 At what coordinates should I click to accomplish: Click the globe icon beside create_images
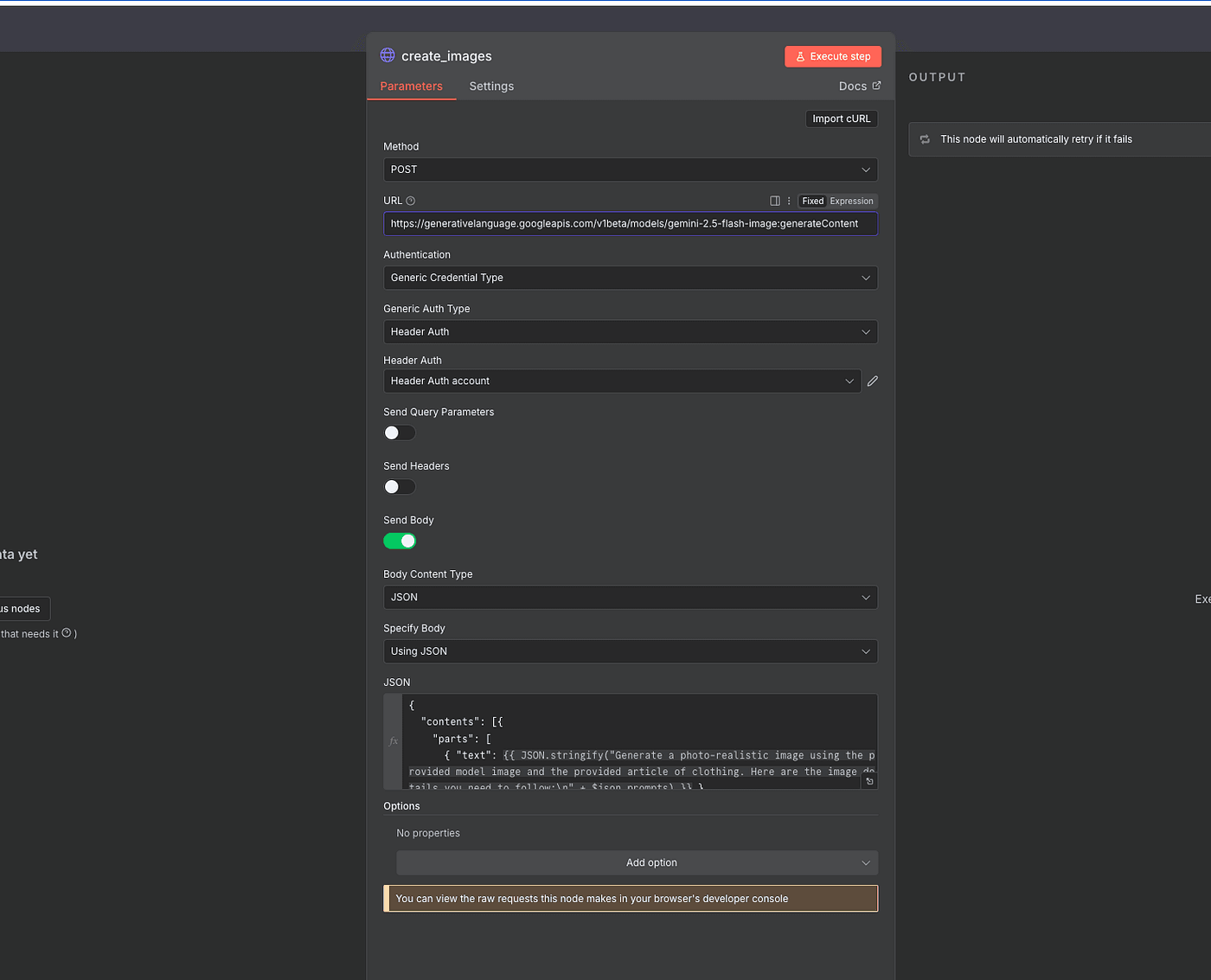[388, 55]
